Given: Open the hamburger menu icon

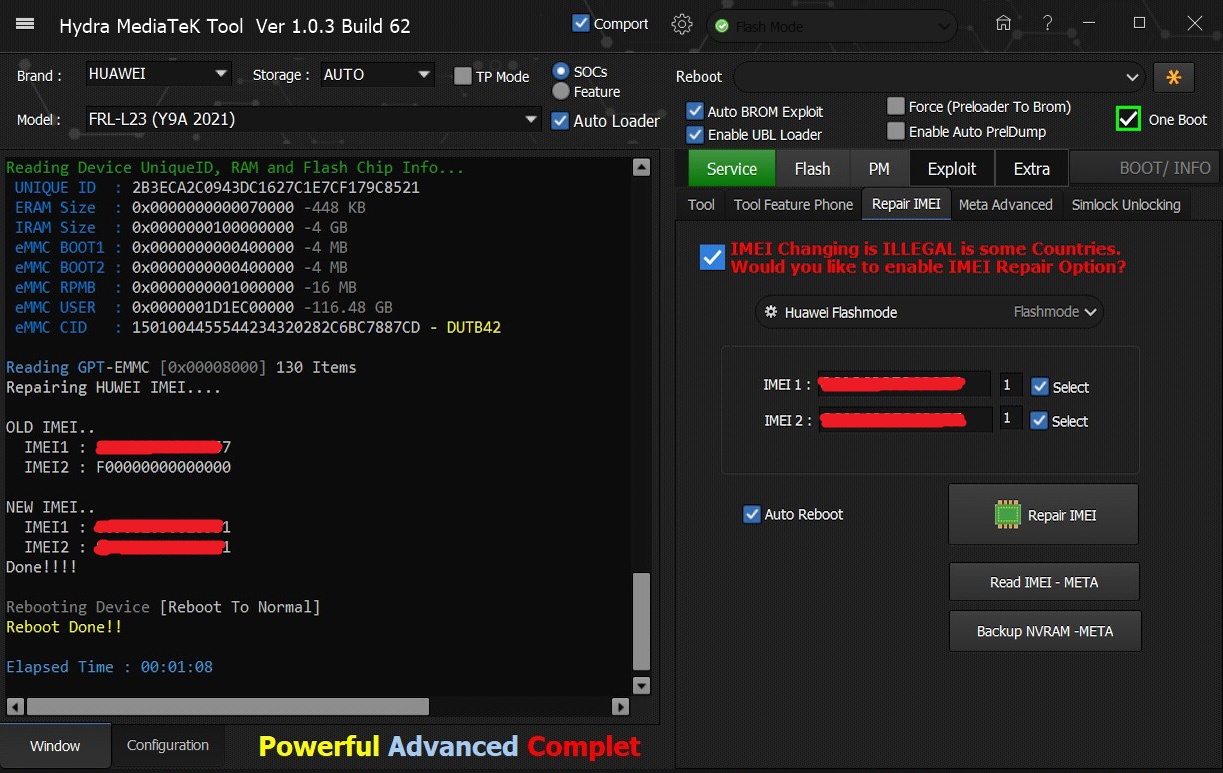Looking at the screenshot, I should [x=26, y=24].
